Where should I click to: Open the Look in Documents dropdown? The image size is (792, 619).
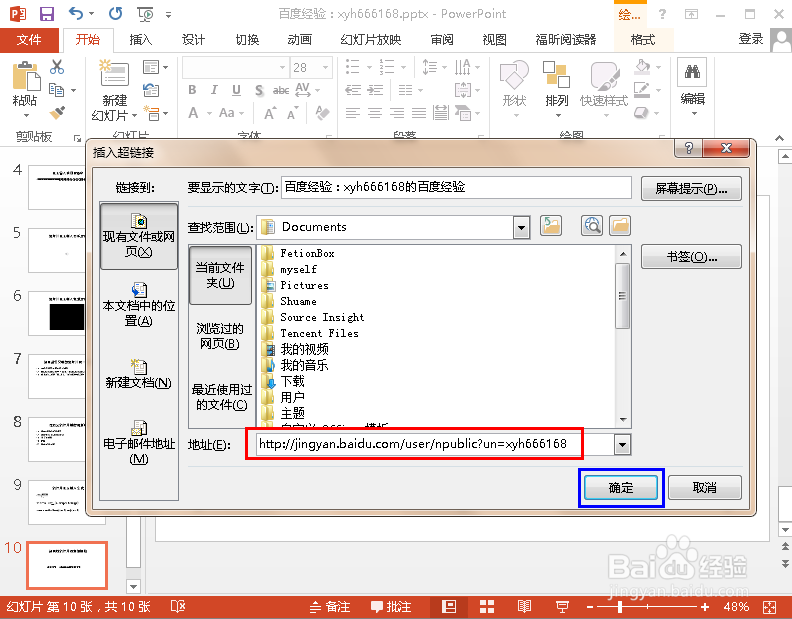pos(521,227)
